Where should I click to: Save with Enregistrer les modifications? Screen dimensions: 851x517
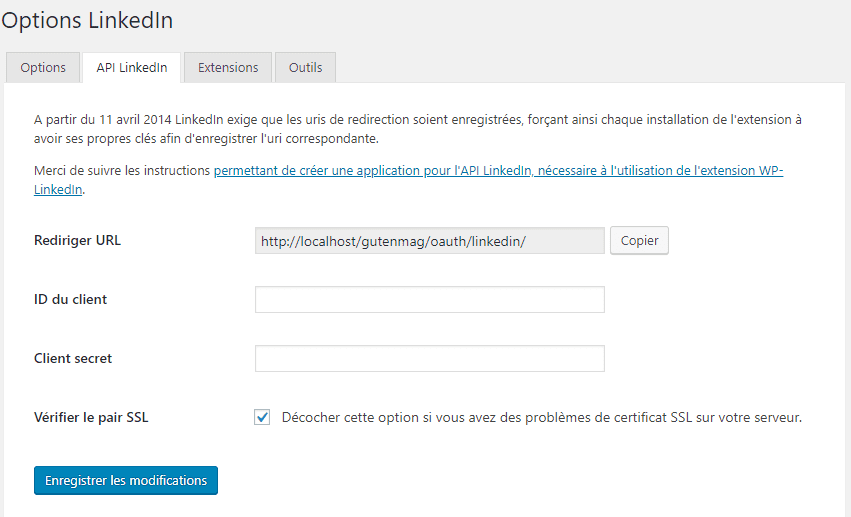[x=126, y=481]
